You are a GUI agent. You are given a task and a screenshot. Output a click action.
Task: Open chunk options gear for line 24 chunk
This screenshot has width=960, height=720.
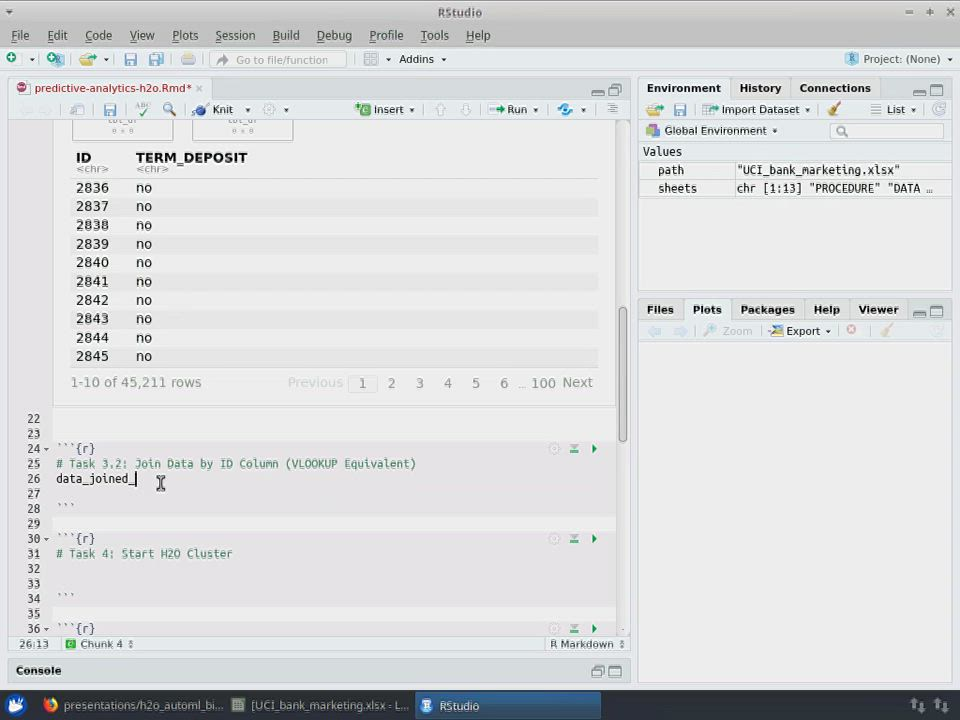[554, 449]
